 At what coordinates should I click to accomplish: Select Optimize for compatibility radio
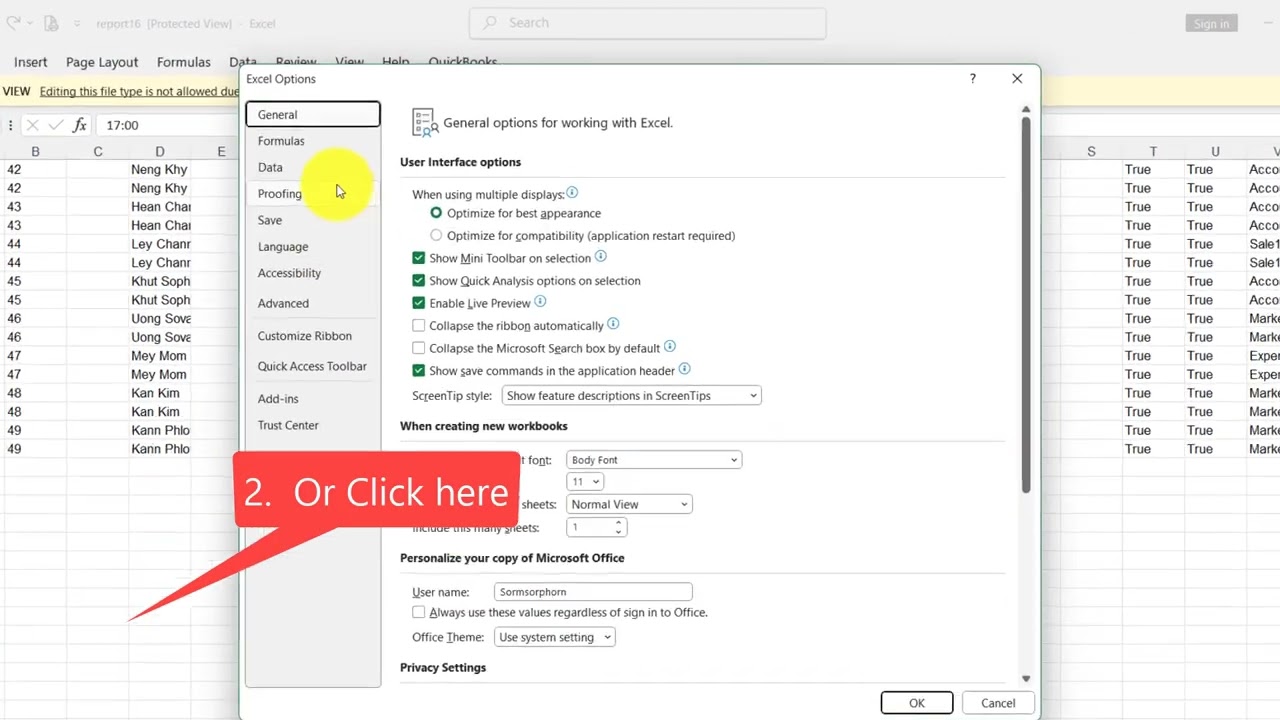[436, 235]
